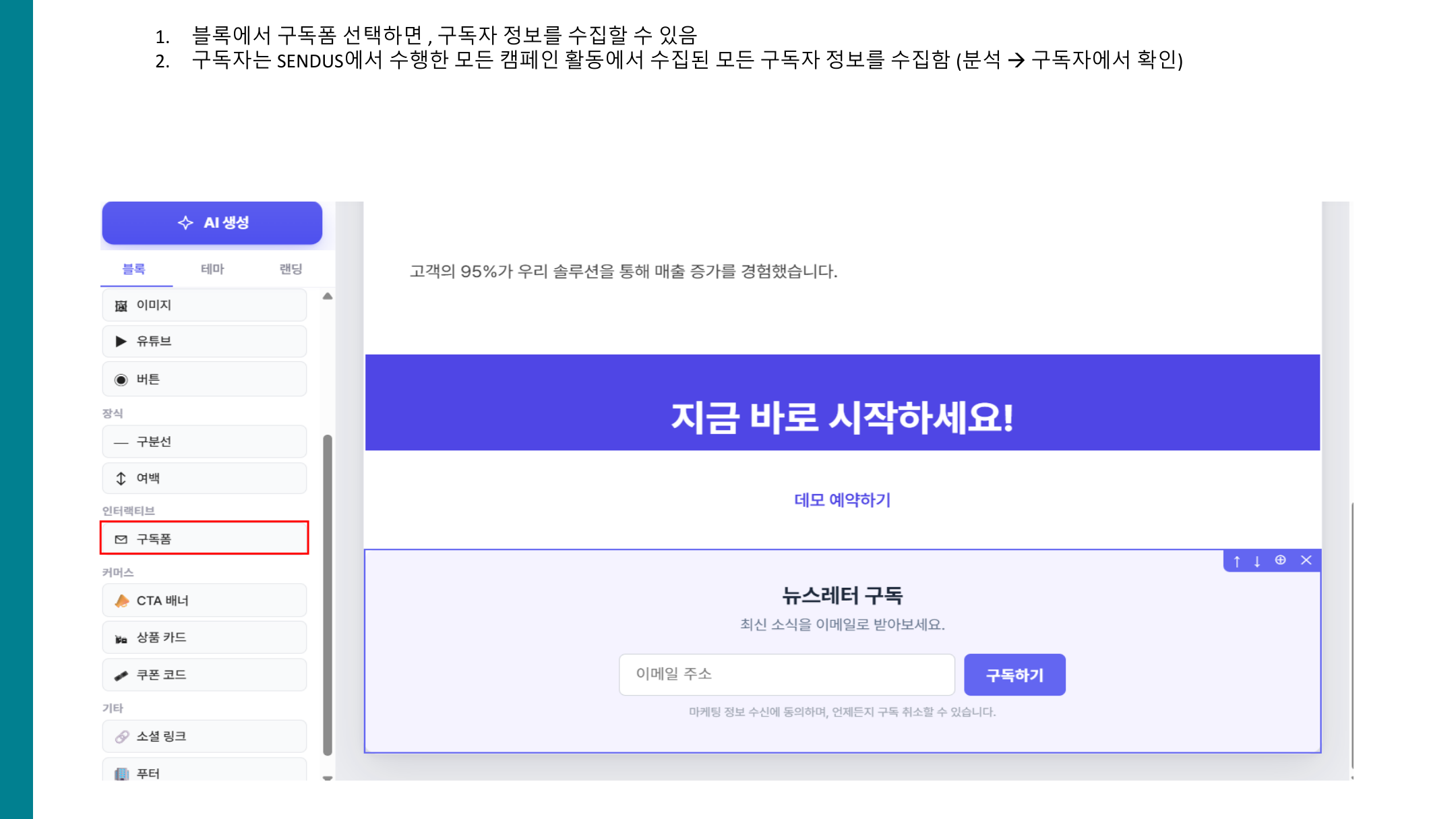Click the link icon beside 소셜 링크
The height and width of the screenshot is (819, 1456).
point(122,737)
